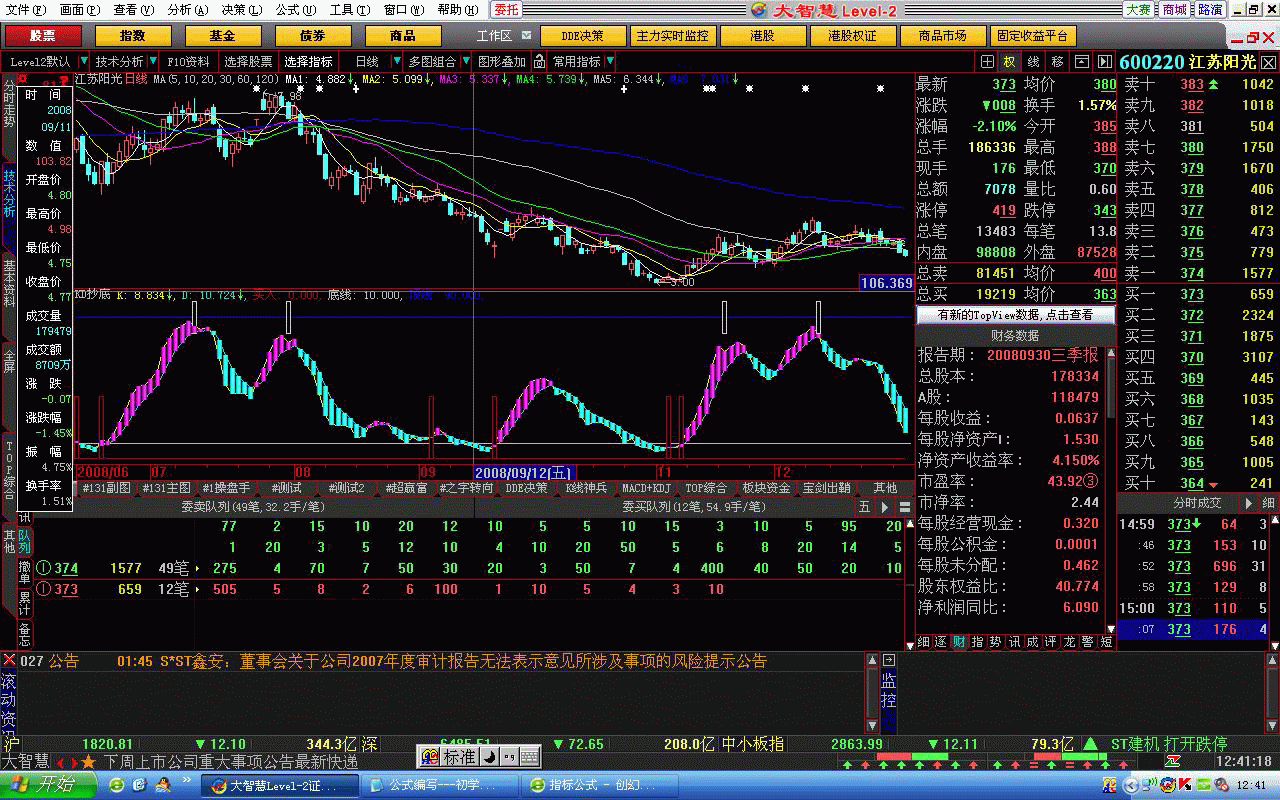The height and width of the screenshot is (800, 1280).
Task: Click the 五 button in queue header
Action: 864,507
